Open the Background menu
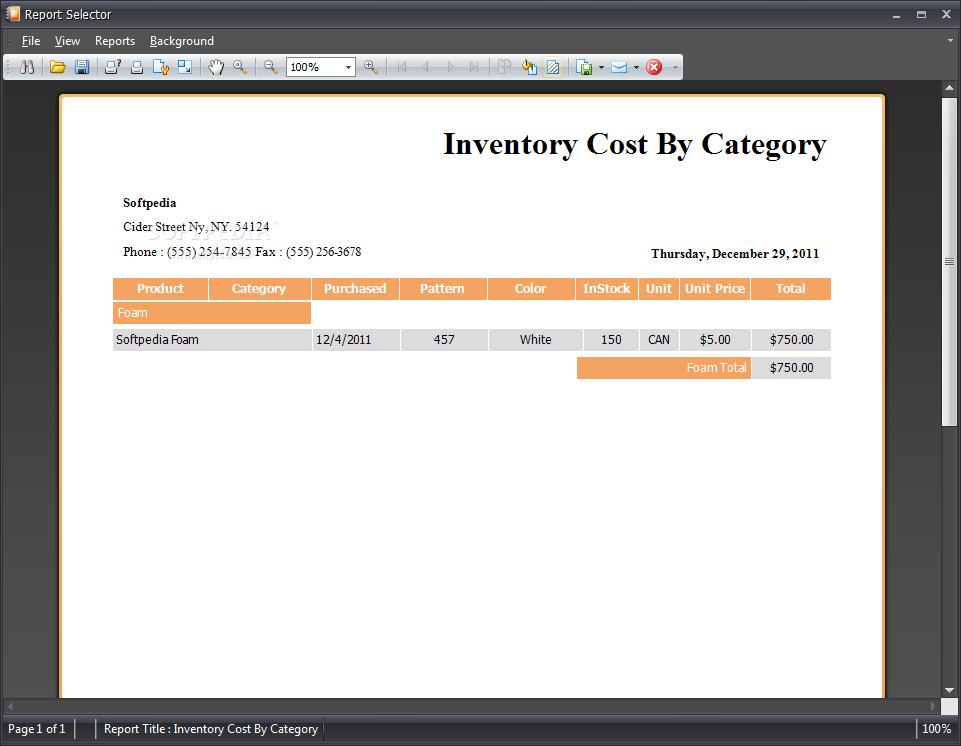 pos(182,41)
